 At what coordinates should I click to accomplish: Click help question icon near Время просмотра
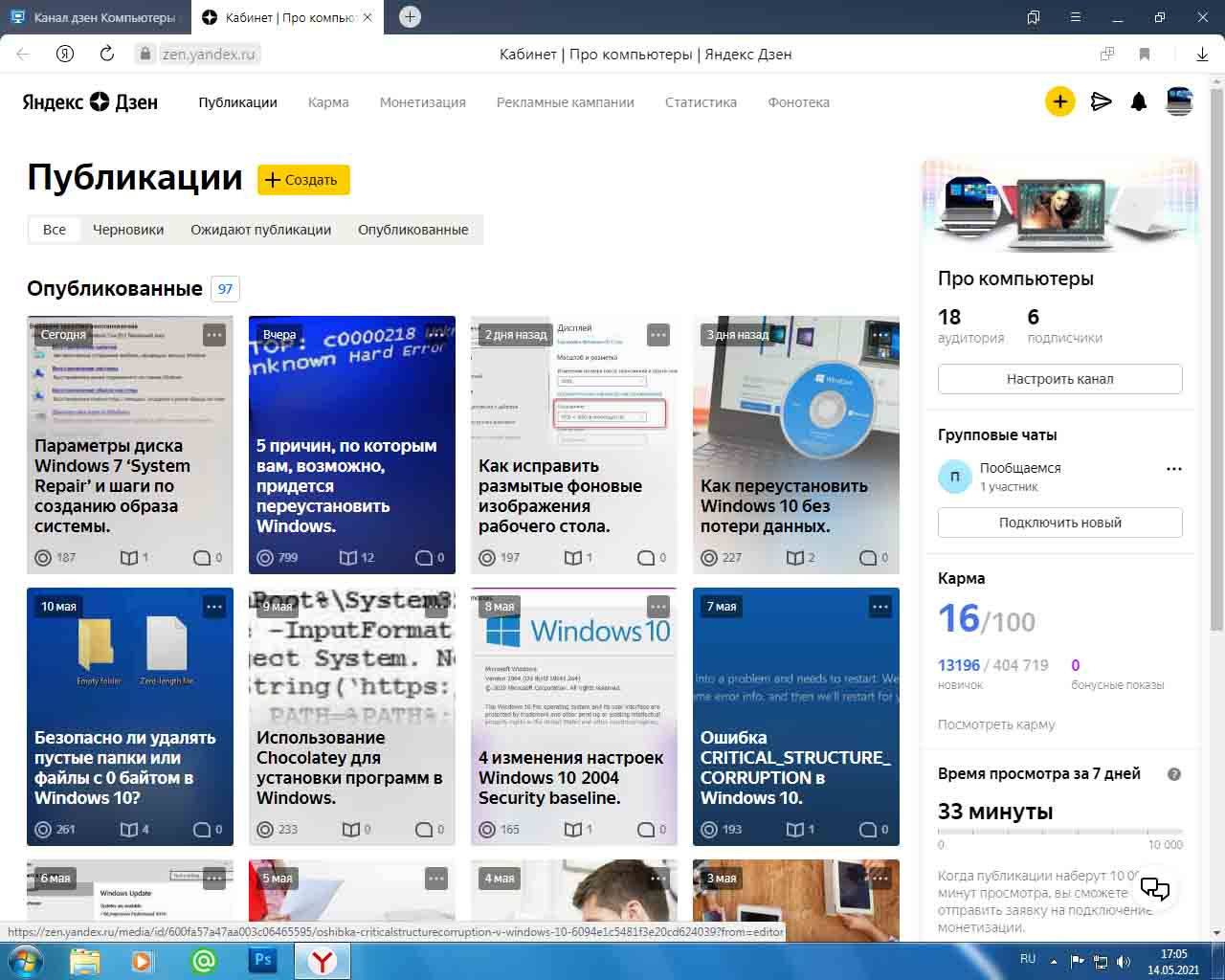click(1174, 774)
